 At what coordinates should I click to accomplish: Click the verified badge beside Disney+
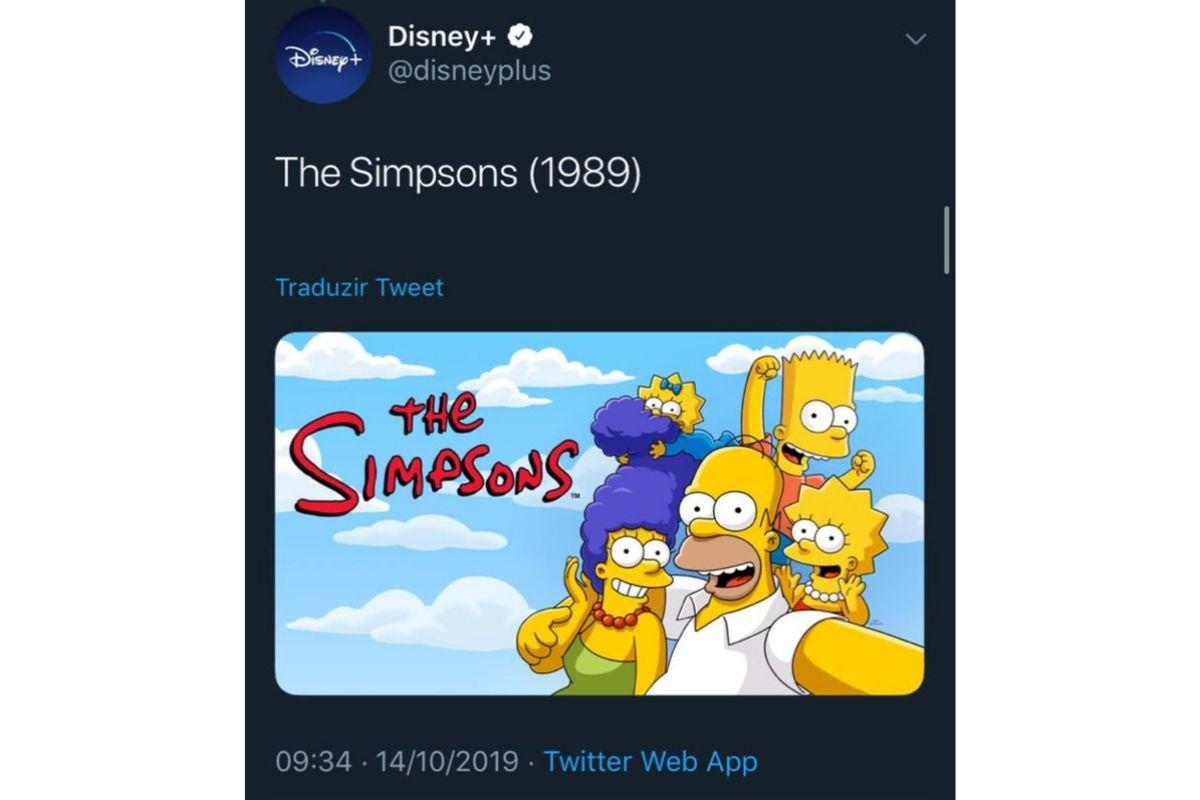tap(521, 37)
